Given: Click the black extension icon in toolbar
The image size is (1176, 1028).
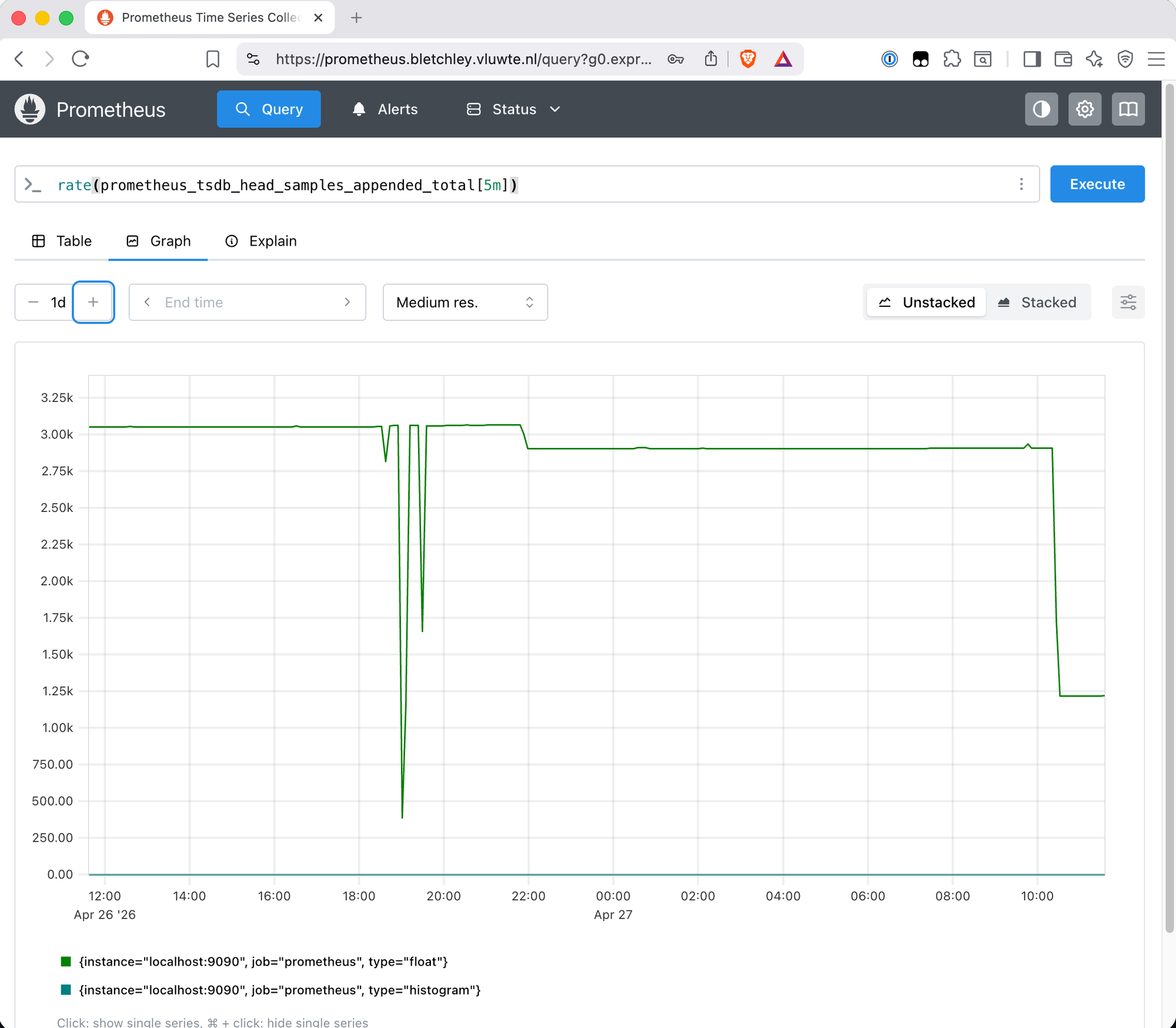Looking at the screenshot, I should click(x=921, y=59).
